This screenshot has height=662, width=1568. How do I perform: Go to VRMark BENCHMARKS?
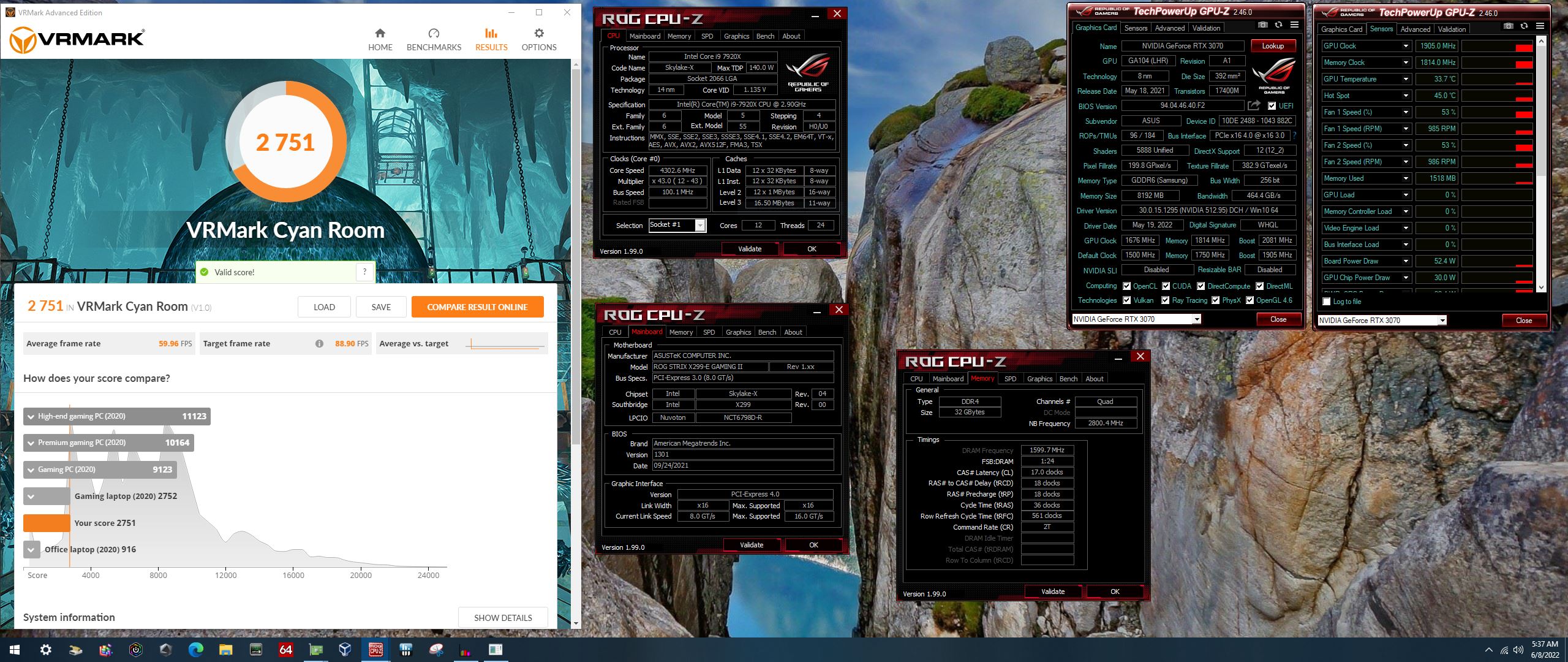(434, 39)
